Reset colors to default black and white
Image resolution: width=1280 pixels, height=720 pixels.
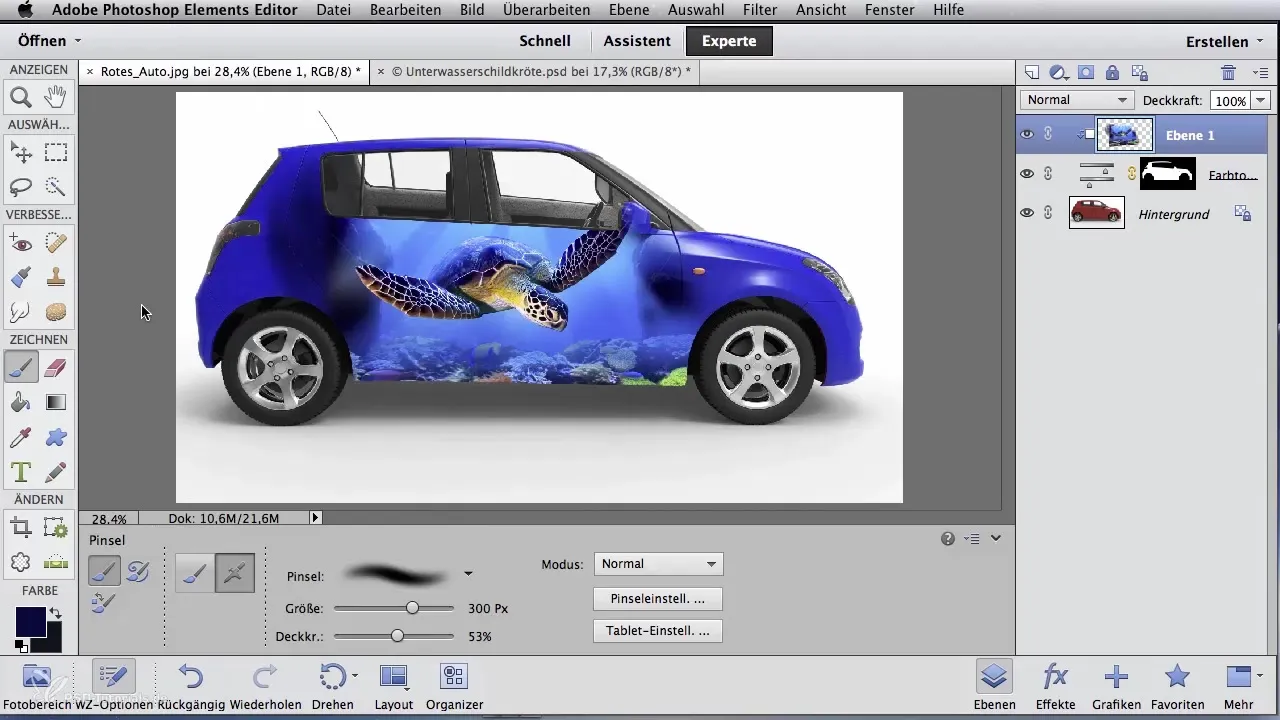pyautogui.click(x=22, y=647)
